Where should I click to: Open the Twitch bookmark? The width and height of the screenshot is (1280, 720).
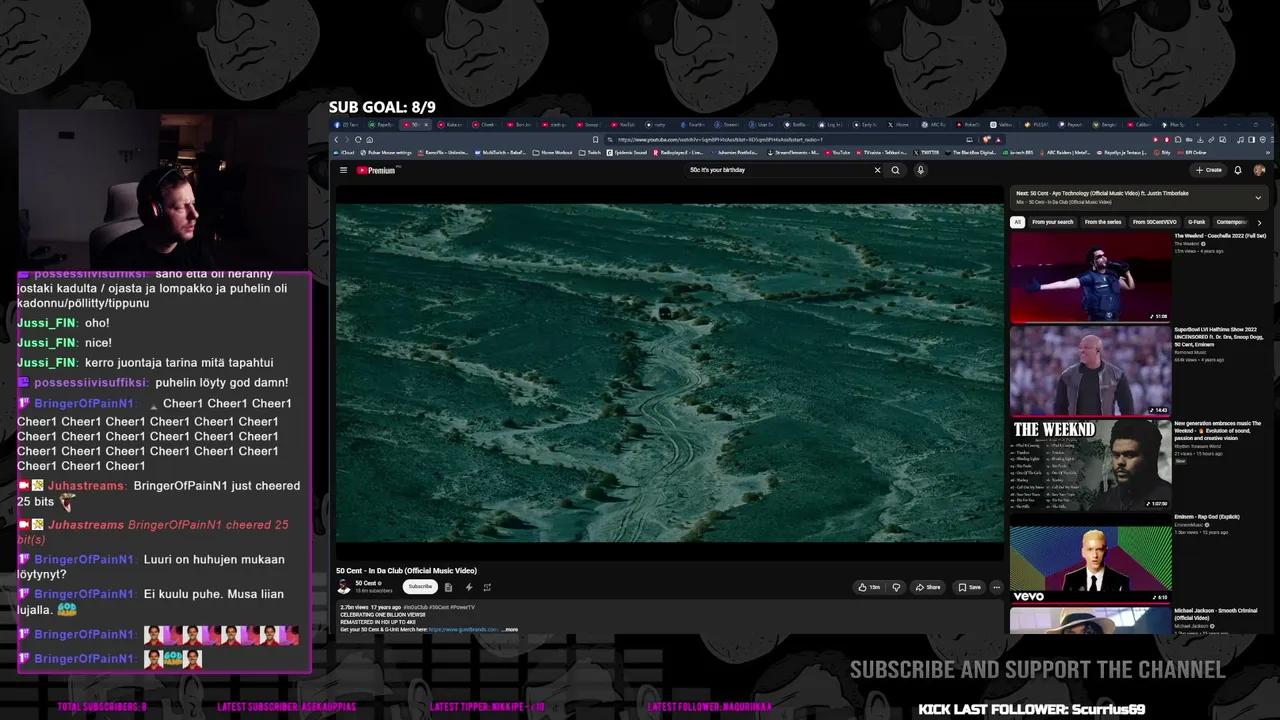point(590,153)
